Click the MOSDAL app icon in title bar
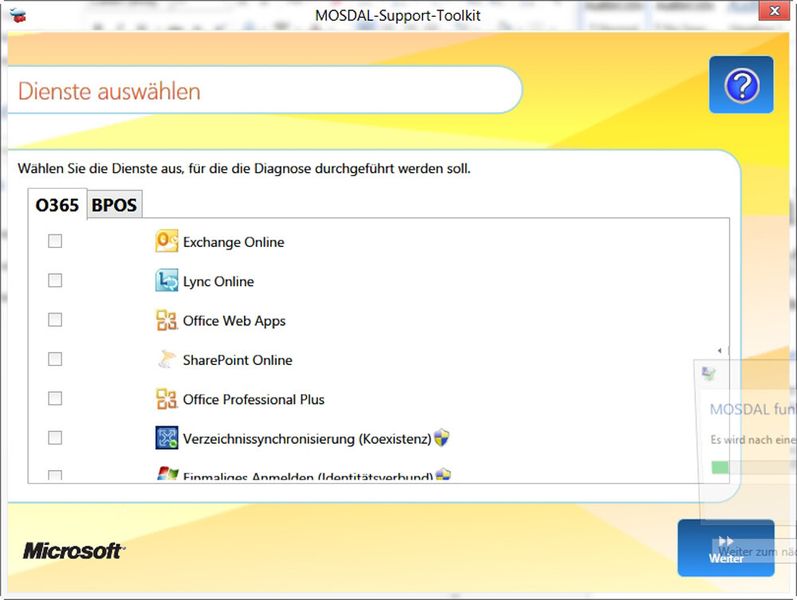Image resolution: width=797 pixels, height=600 pixels. click(18, 15)
